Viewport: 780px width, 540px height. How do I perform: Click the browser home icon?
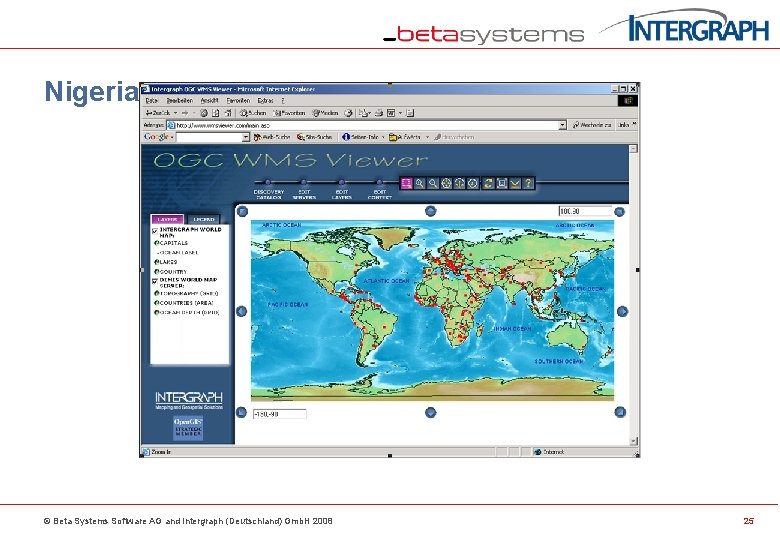coord(228,113)
